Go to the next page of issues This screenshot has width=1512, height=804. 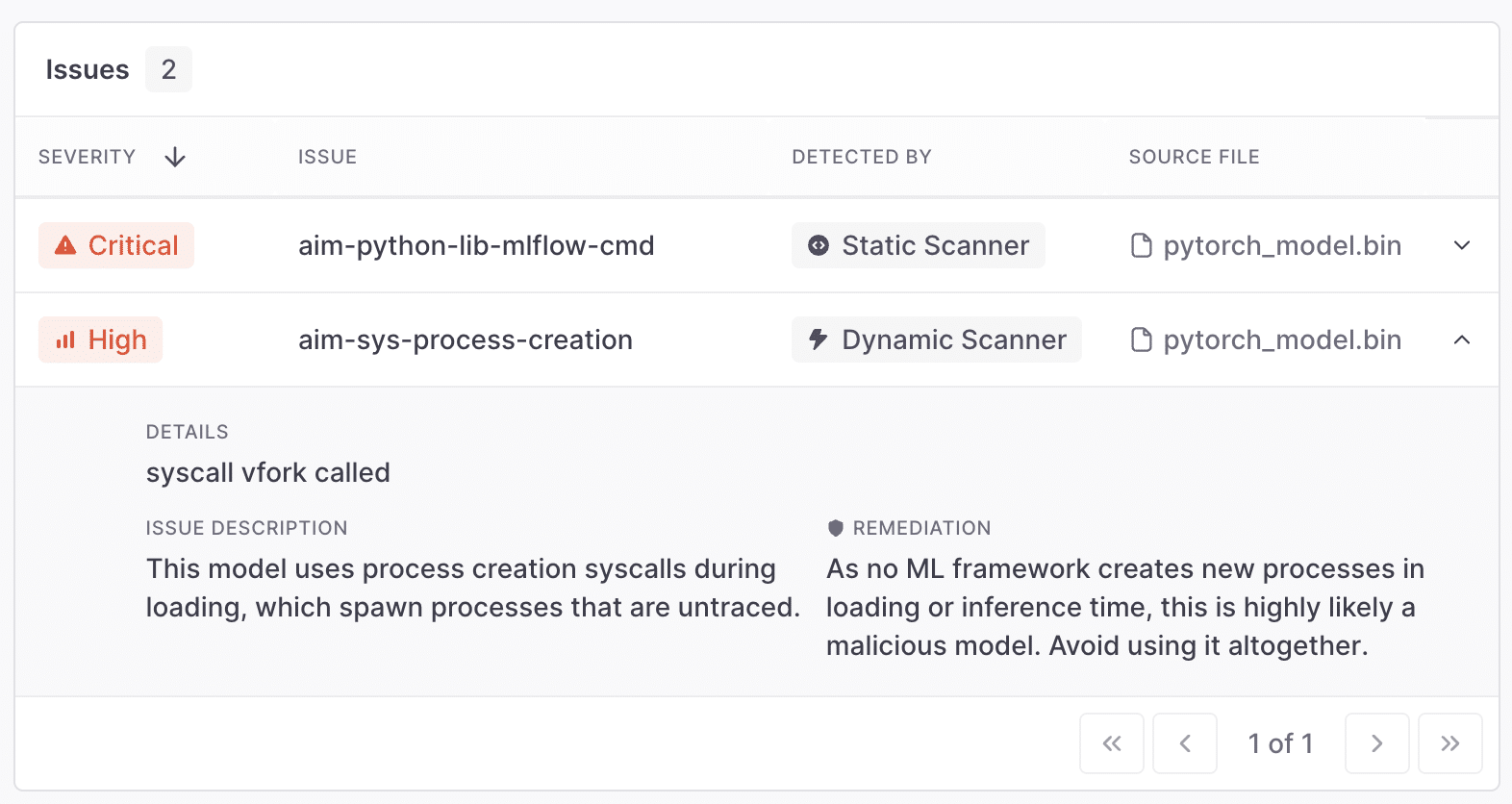tap(1377, 743)
